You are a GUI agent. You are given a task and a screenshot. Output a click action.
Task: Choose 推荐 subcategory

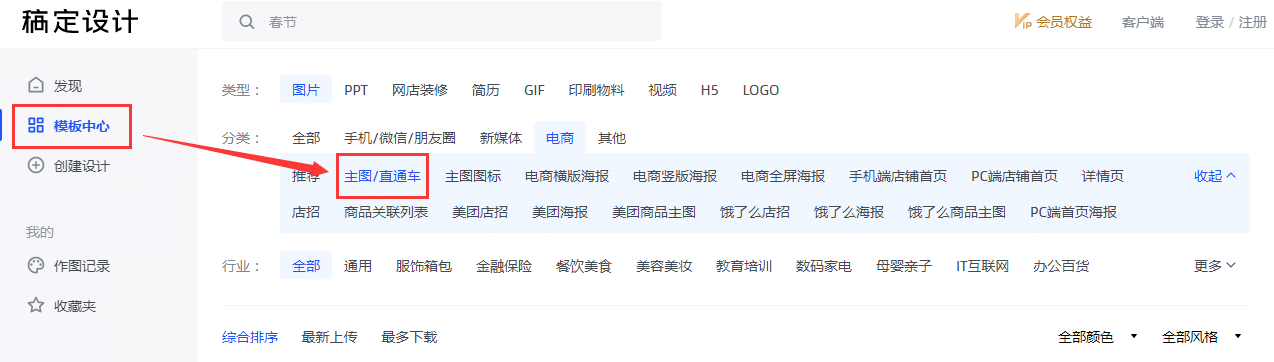(x=306, y=176)
